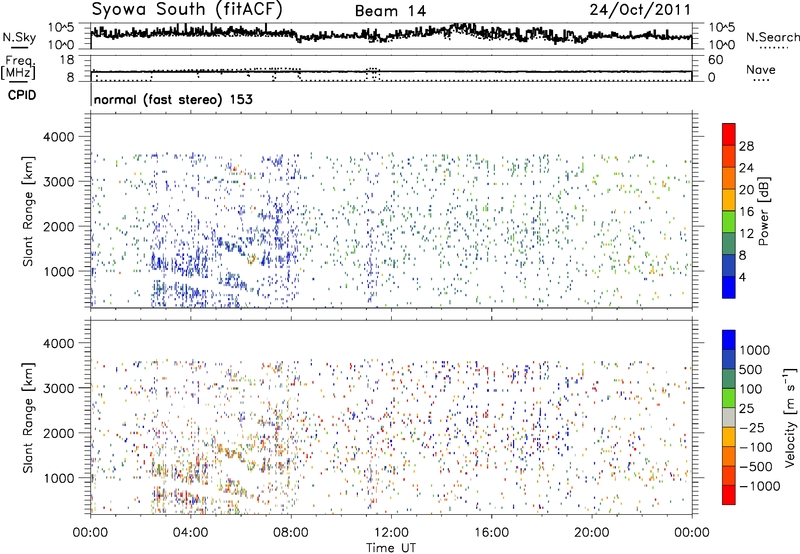Click the red bottom Velocity colorbar segment
The image size is (800, 554).
click(729, 495)
